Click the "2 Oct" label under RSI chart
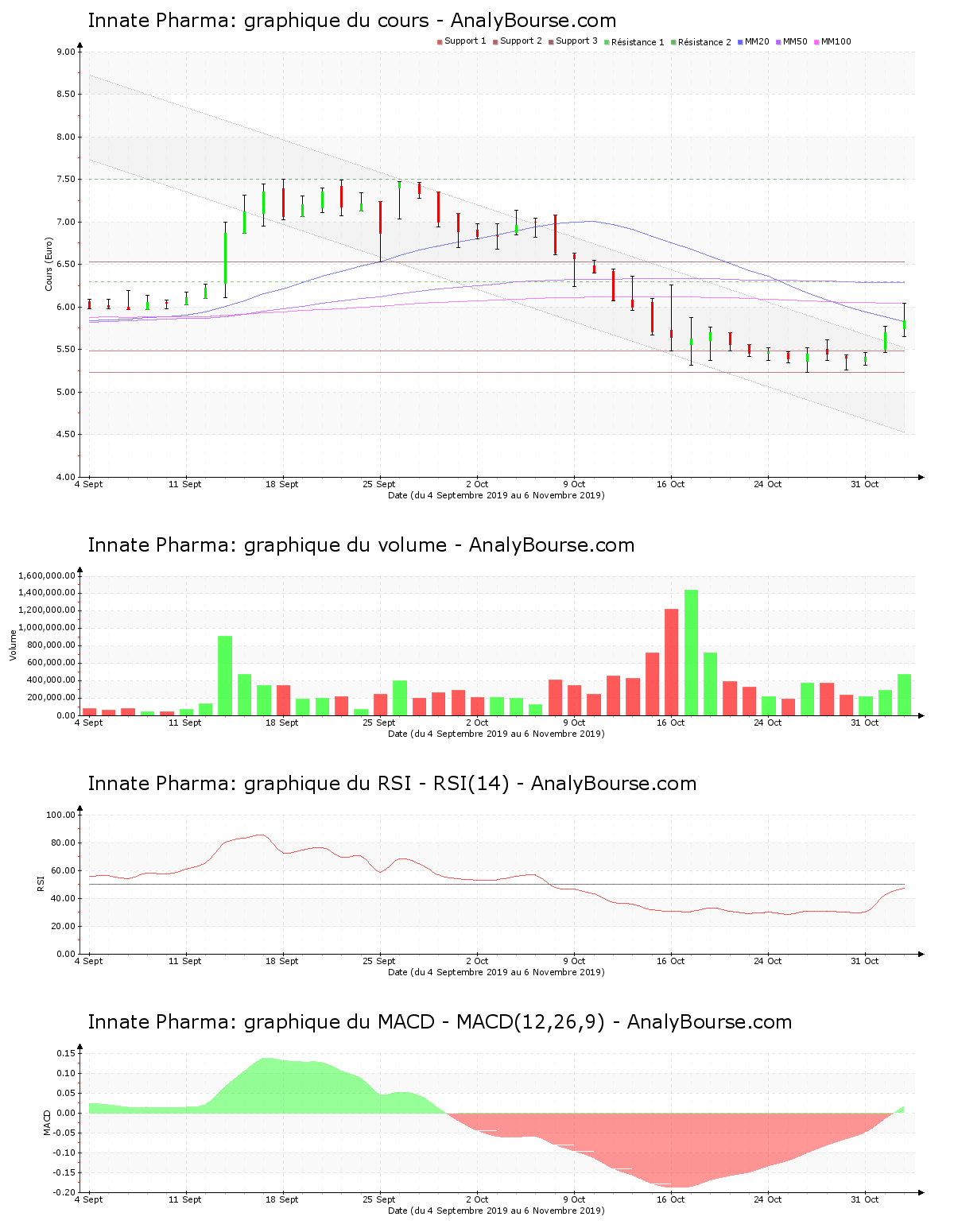The height and width of the screenshot is (1232, 954). (x=477, y=961)
